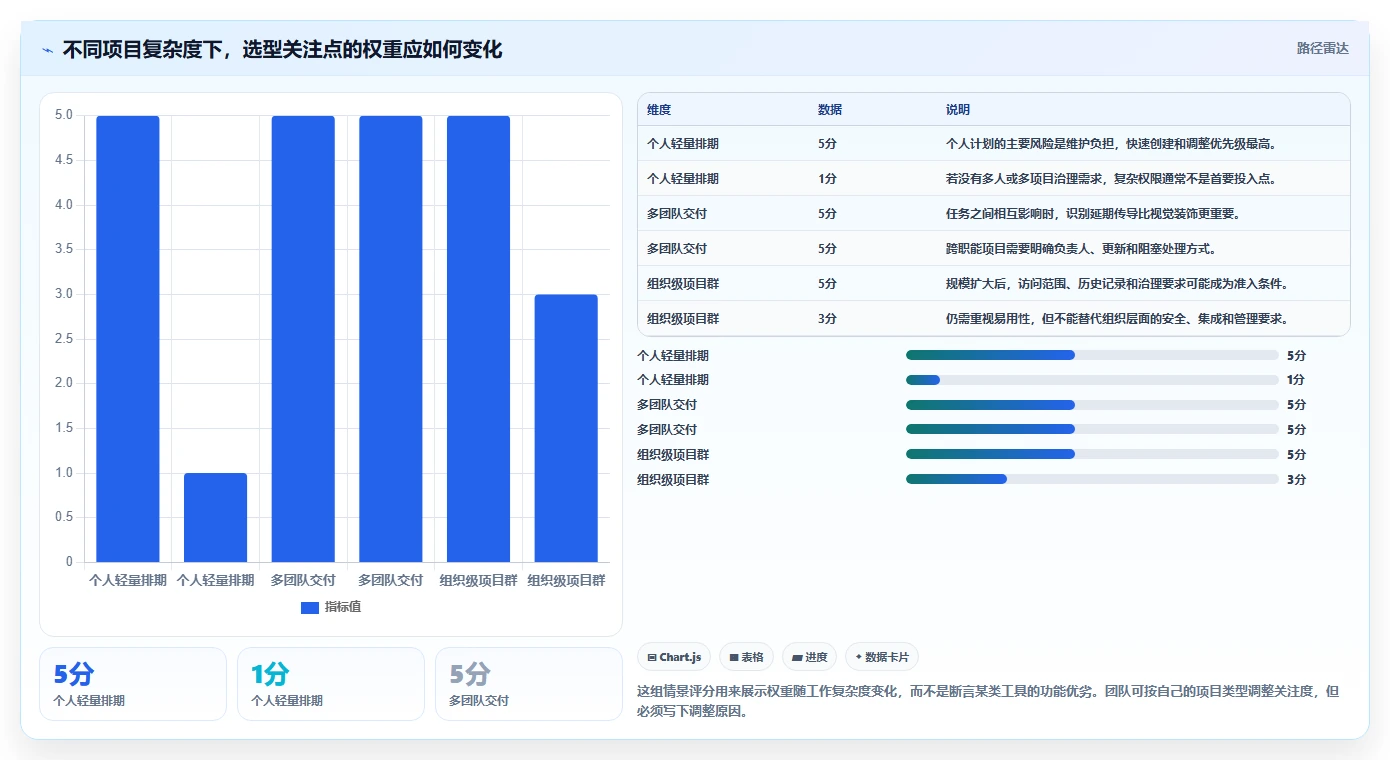Click the shortest chart bar with value 1
Image resolution: width=1390 pixels, height=760 pixels.
coord(215,517)
